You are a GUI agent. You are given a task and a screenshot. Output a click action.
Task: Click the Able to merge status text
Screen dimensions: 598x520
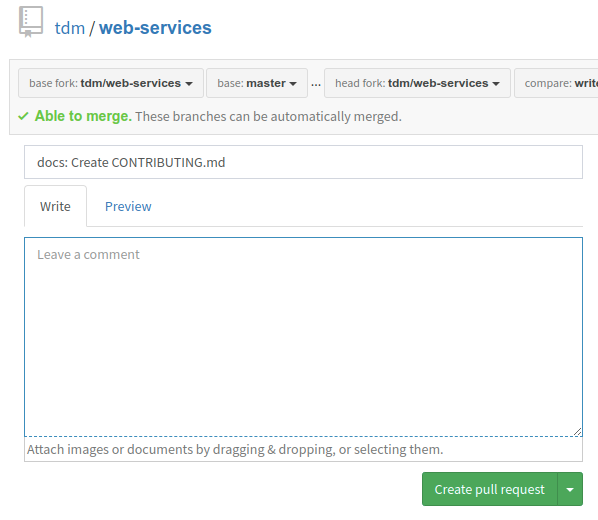click(83, 116)
